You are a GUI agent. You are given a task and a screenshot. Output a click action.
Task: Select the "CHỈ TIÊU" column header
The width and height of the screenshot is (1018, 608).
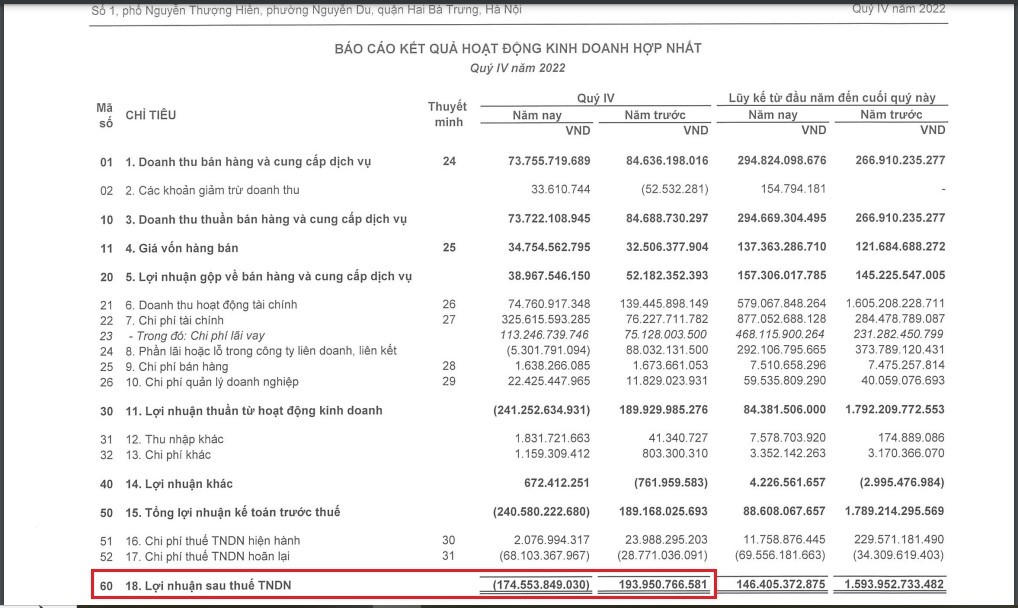150,115
